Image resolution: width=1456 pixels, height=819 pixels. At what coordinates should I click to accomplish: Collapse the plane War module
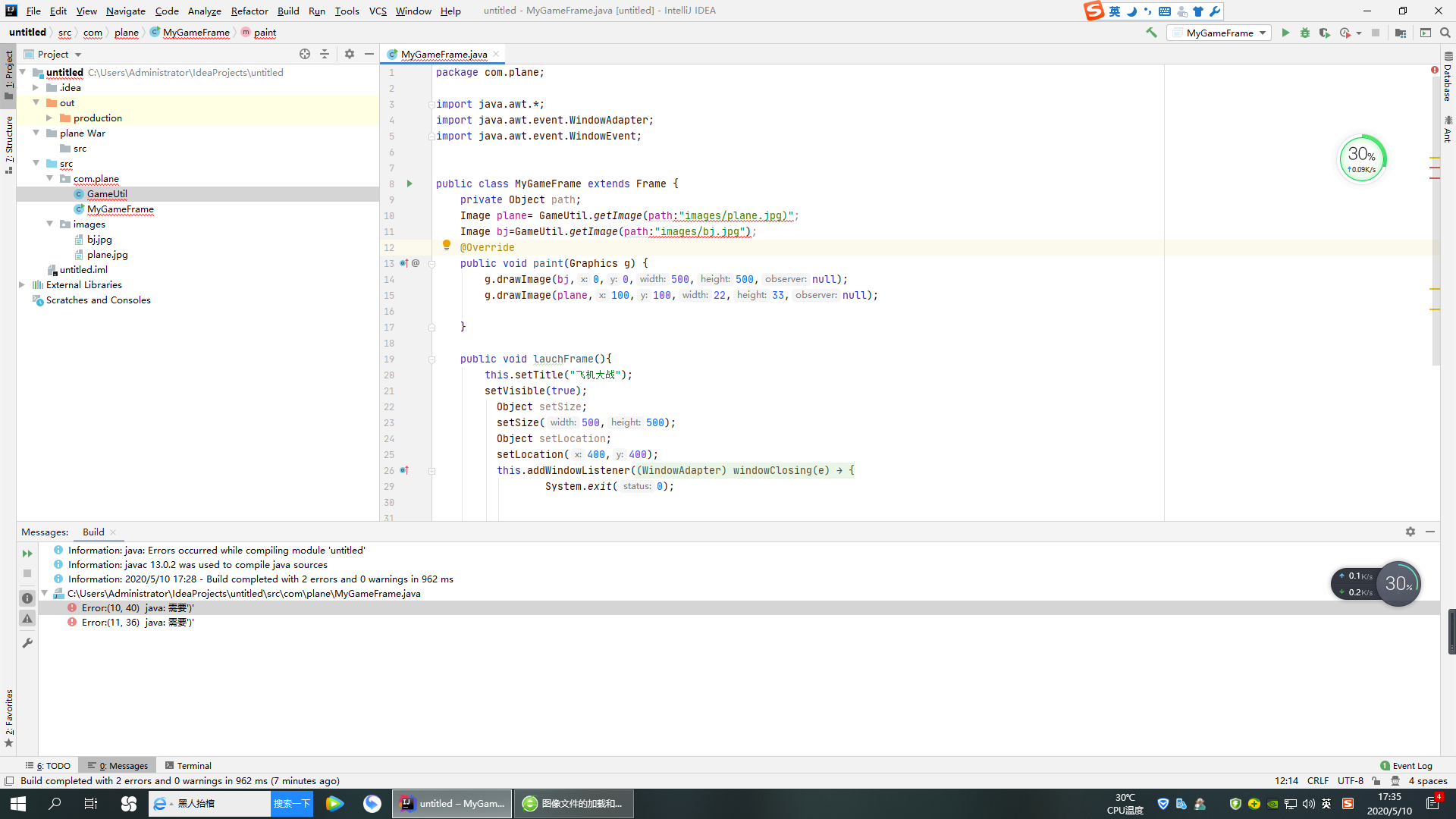click(36, 133)
